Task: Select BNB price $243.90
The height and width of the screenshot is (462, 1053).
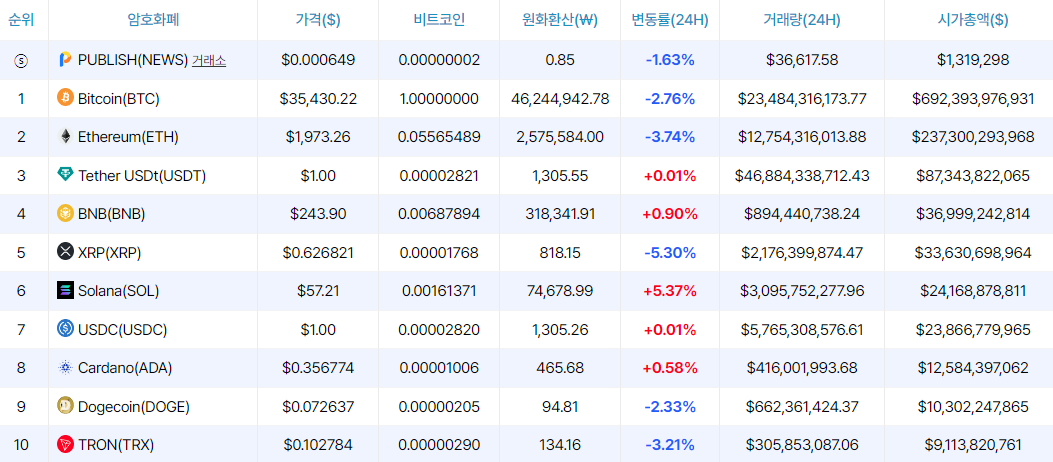Action: coord(318,214)
